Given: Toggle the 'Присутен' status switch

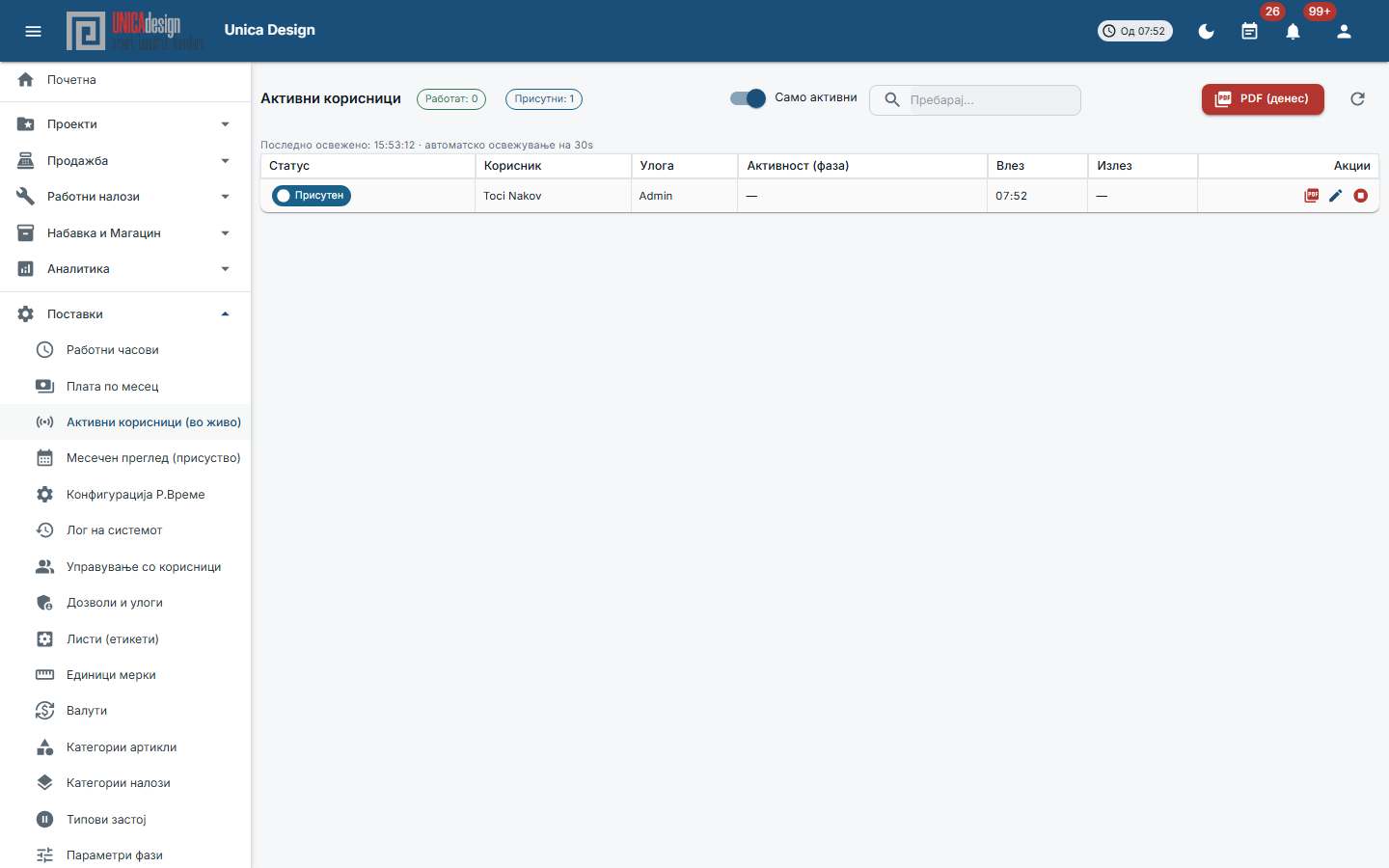Looking at the screenshot, I should (x=312, y=196).
